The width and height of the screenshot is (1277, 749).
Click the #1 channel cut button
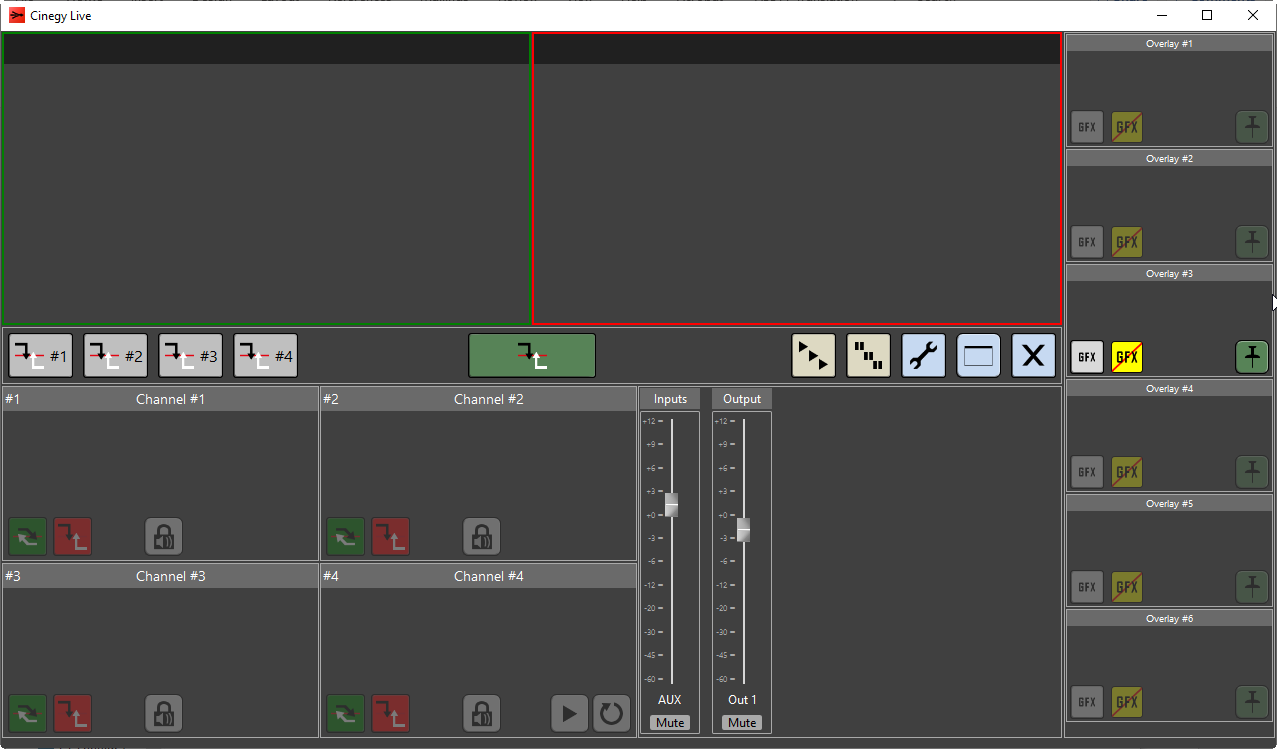click(41, 355)
